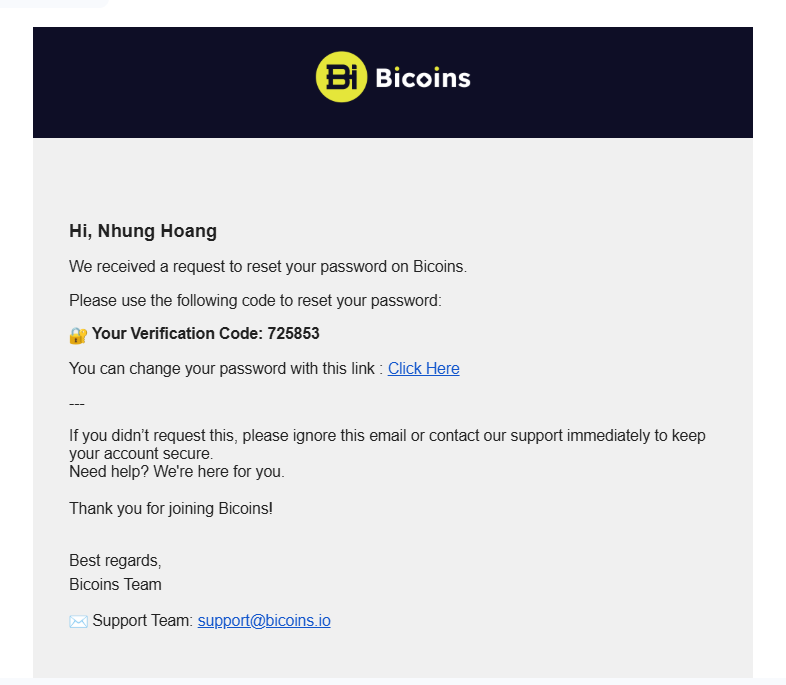Open the support@bicoins.io email link
This screenshot has height=685, width=786.
coord(264,620)
